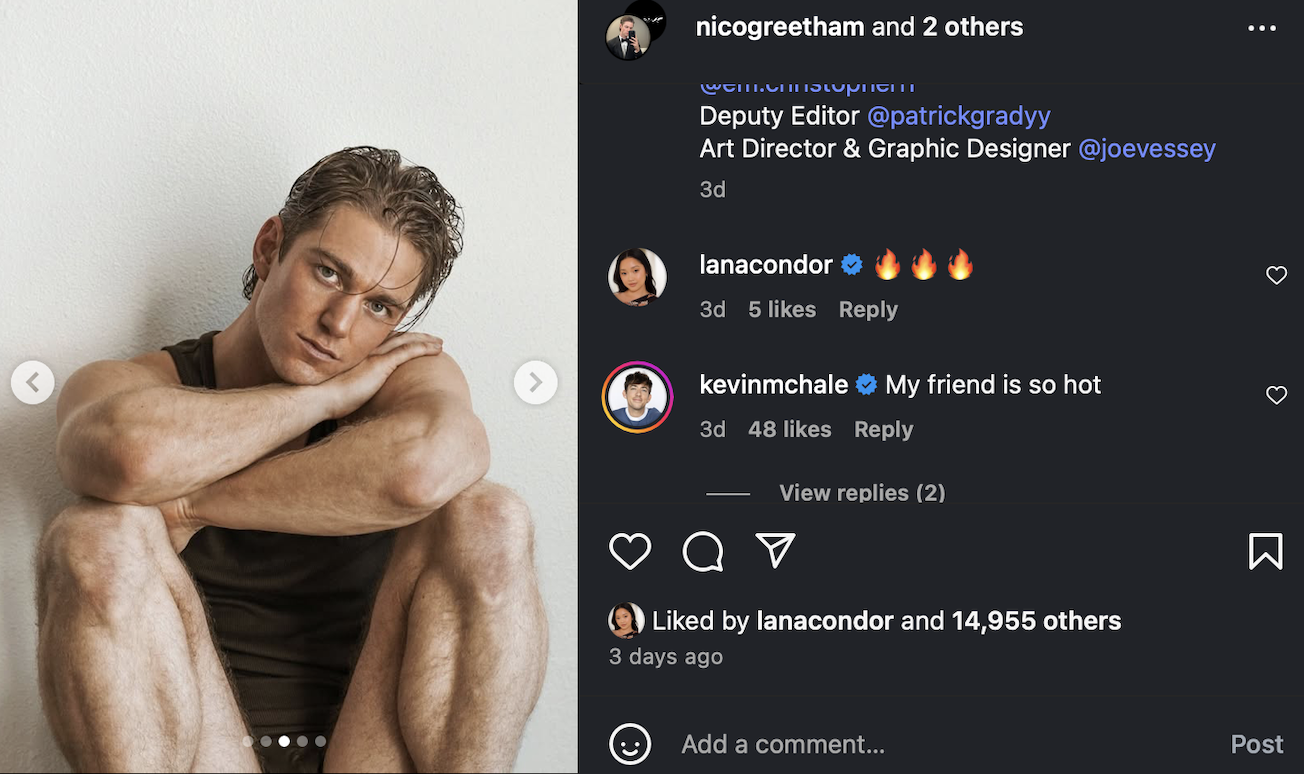The height and width of the screenshot is (774, 1304).
Task: View the 14,955 others likes list
Action: click(1036, 621)
